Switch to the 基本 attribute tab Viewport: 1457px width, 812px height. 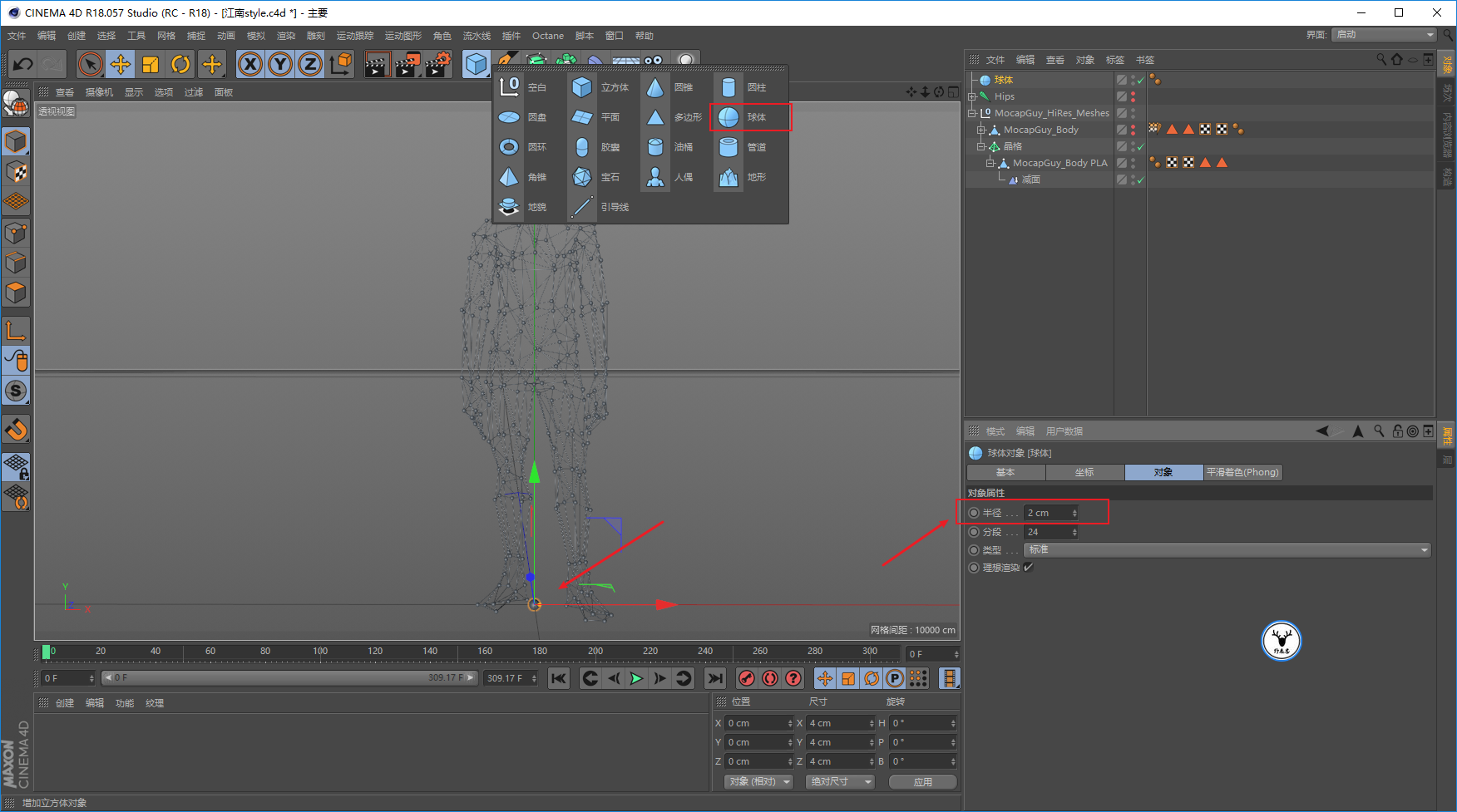[1005, 472]
